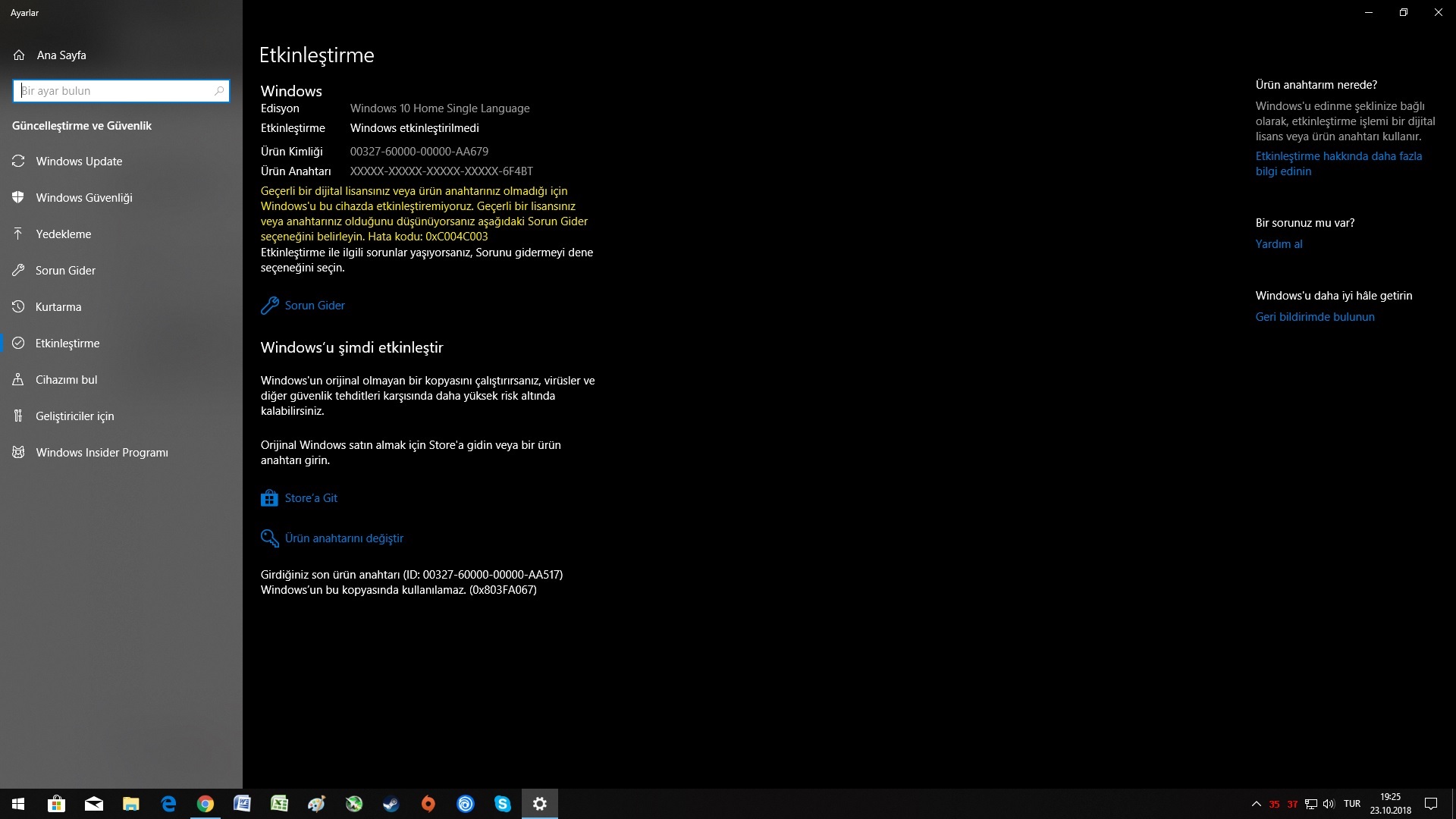Click the red 37 temperature tray icon

(1292, 805)
